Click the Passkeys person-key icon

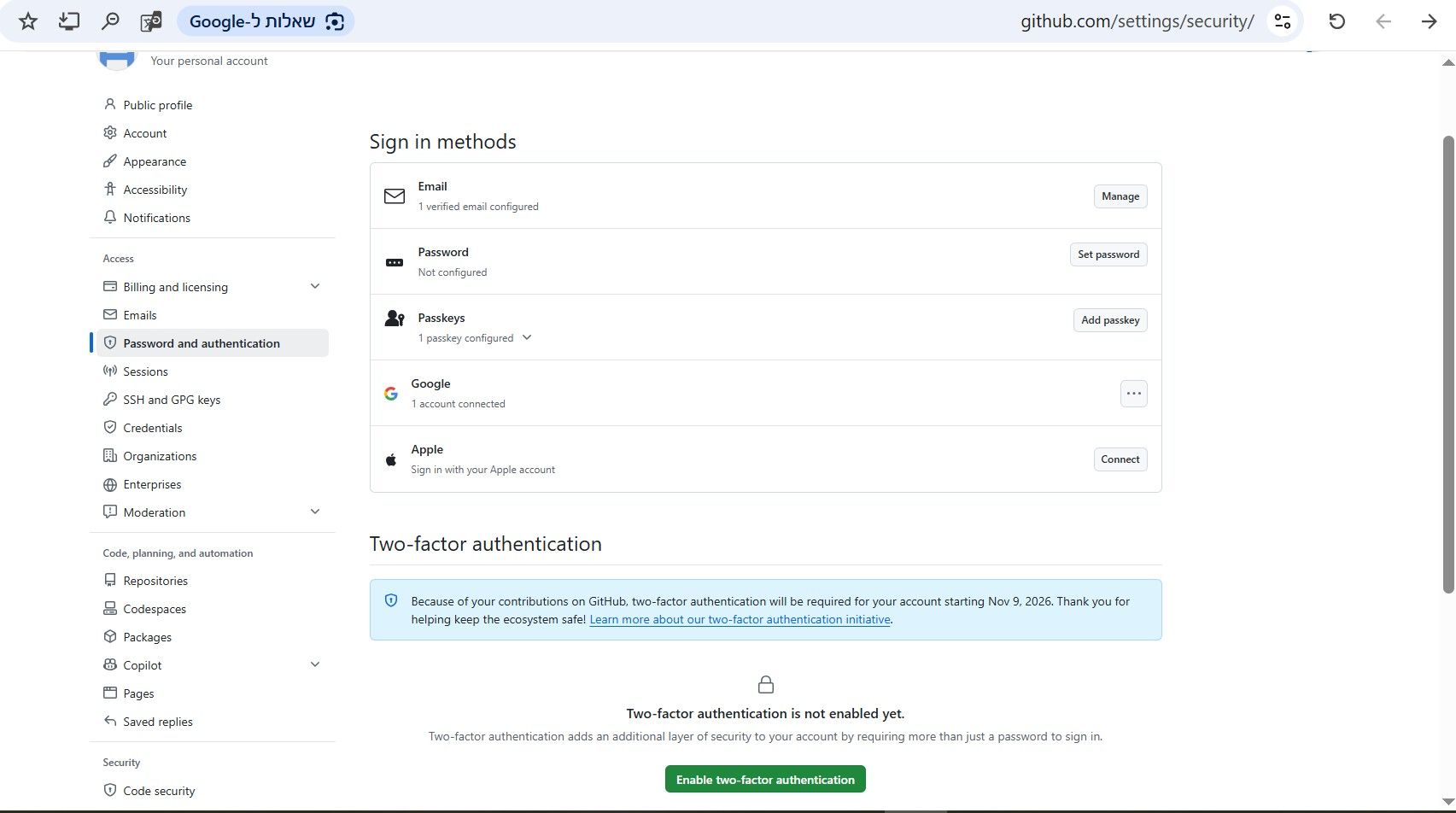pos(395,319)
